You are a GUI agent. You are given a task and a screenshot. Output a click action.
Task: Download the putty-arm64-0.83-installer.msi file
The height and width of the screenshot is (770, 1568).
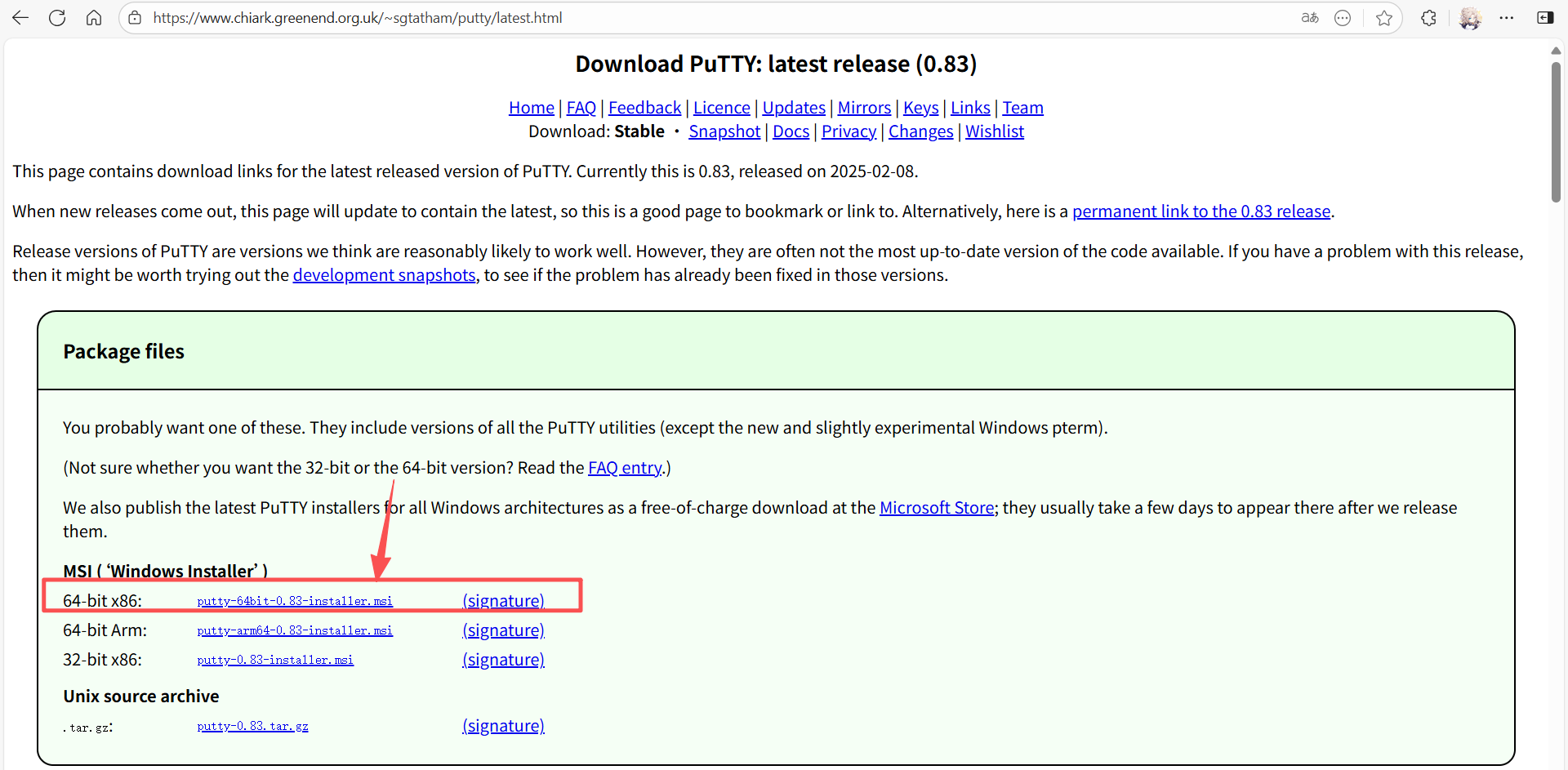[295, 630]
